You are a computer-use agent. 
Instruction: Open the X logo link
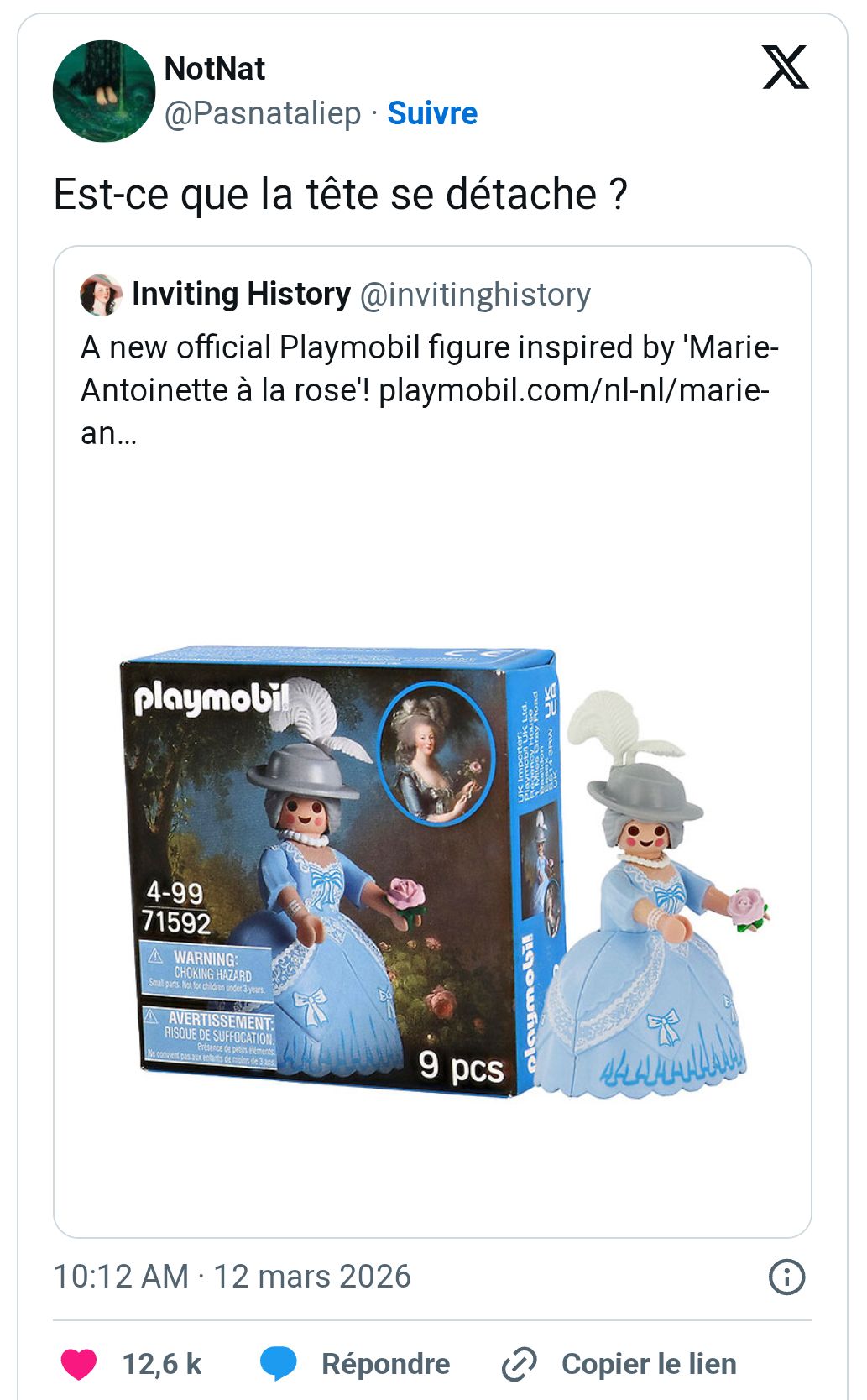pos(785,67)
